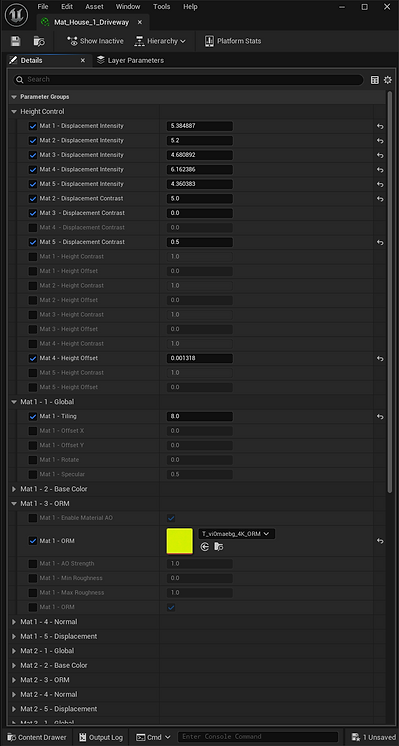Uncheck Mat 4 Height Offset override
399x746 pixels.
click(x=33, y=358)
